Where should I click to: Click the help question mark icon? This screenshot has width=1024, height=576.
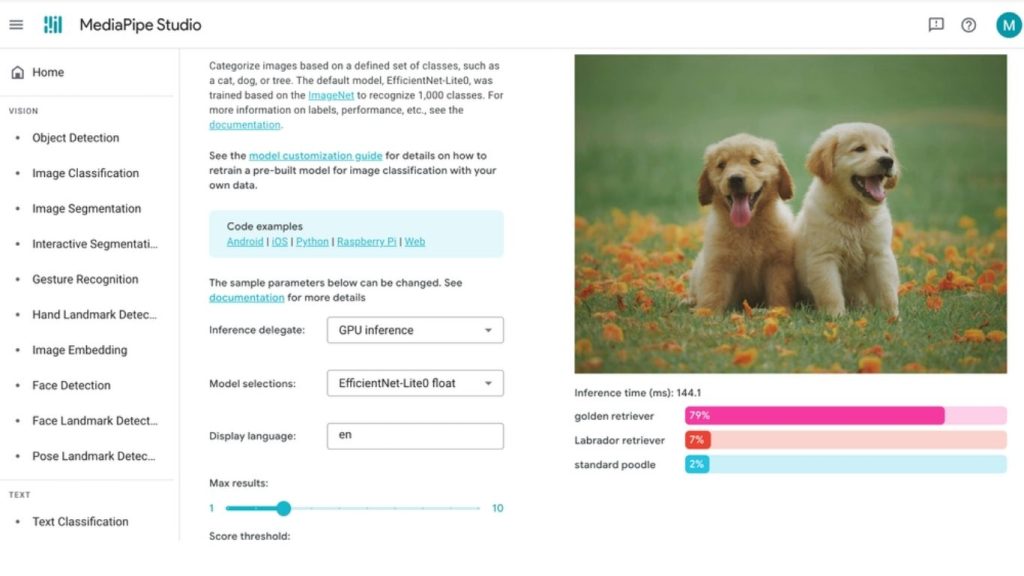click(968, 25)
